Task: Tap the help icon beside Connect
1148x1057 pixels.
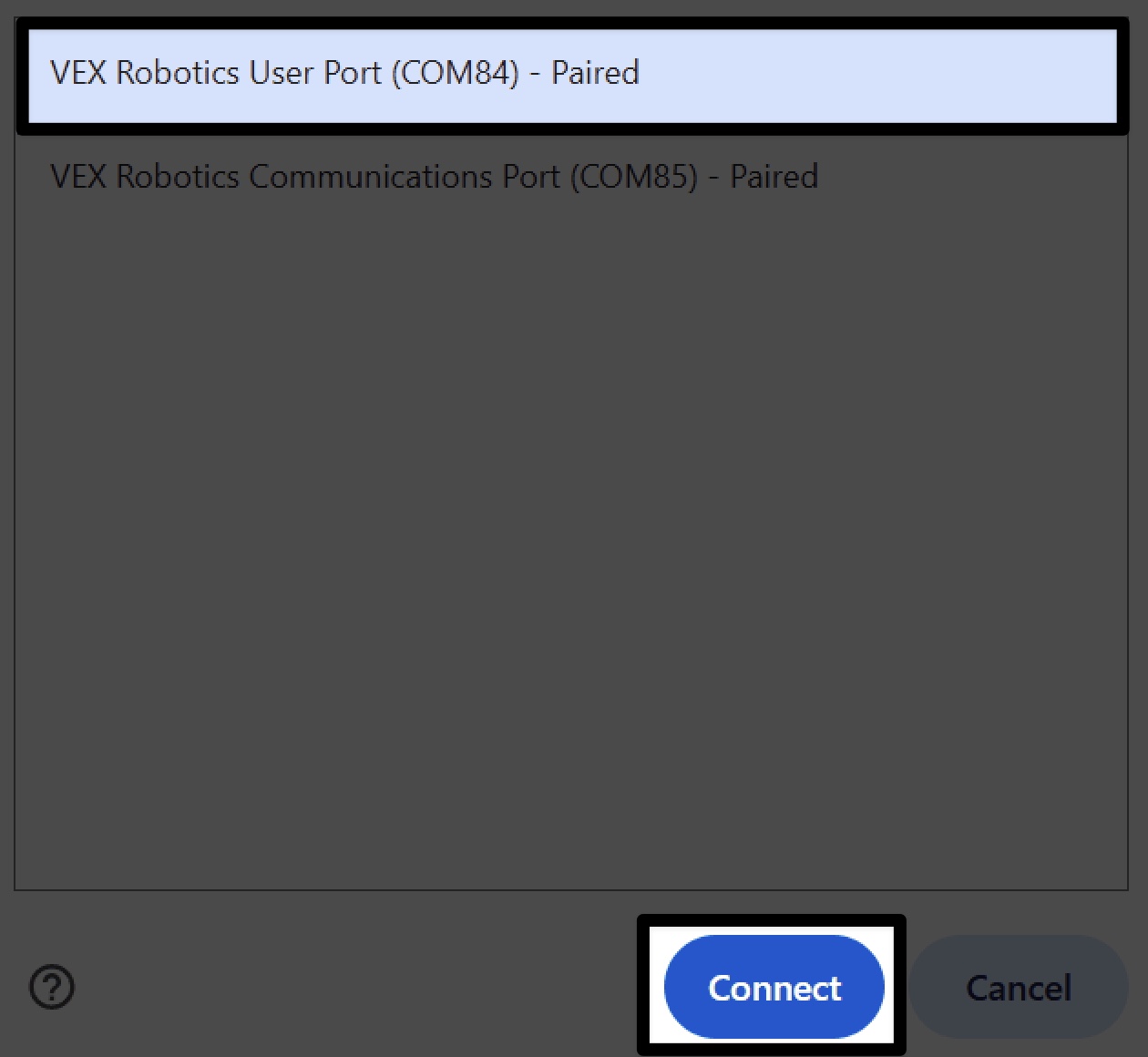Action: click(x=52, y=987)
